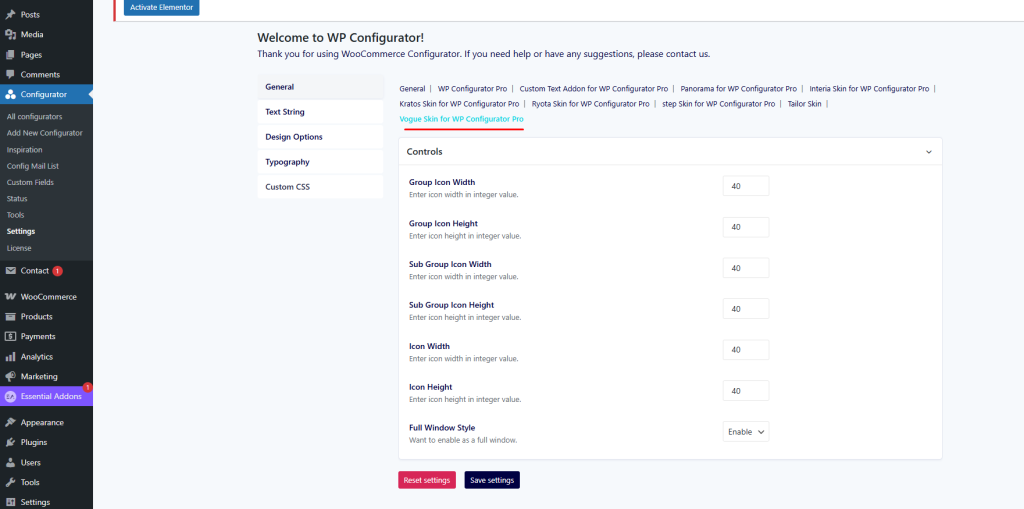Click the WooCommerce logo icon
Image resolution: width=1024 pixels, height=509 pixels.
(10, 297)
